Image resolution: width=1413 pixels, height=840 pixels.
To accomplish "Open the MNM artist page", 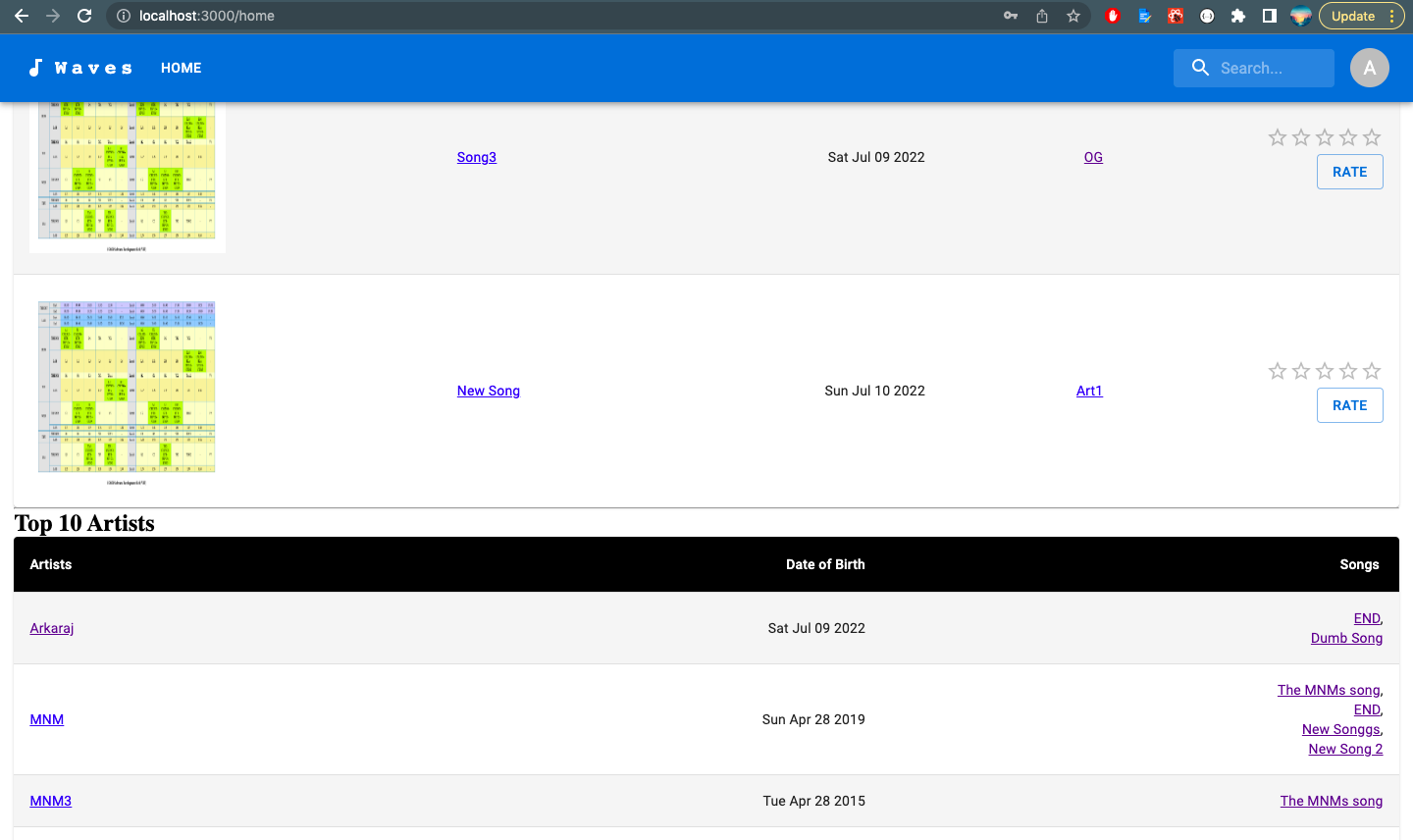I will [46, 719].
